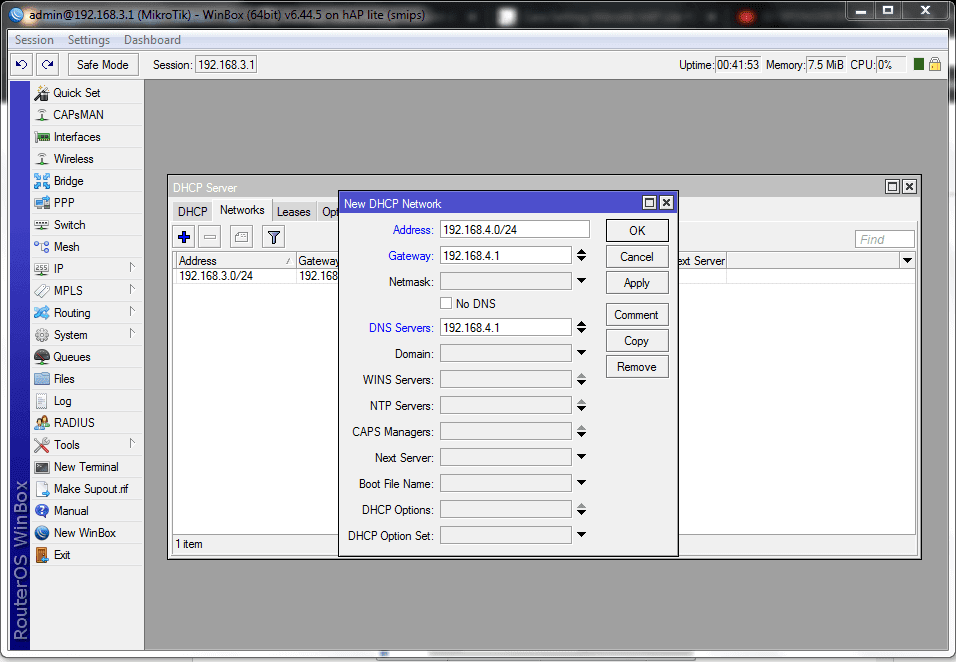Tick the No DNS checkbox
956x662 pixels.
point(446,303)
